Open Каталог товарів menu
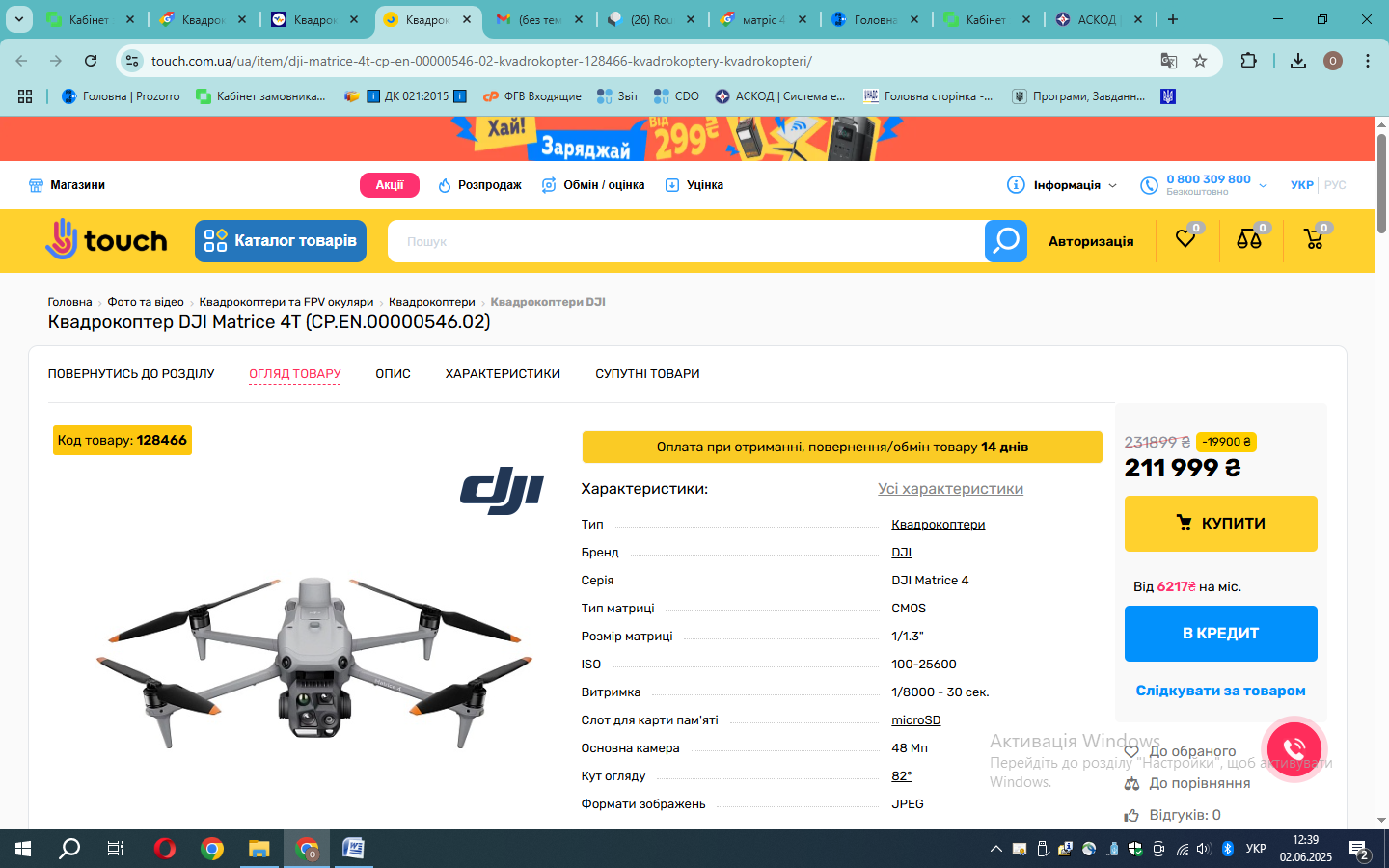This screenshot has height=868, width=1389. [x=282, y=241]
